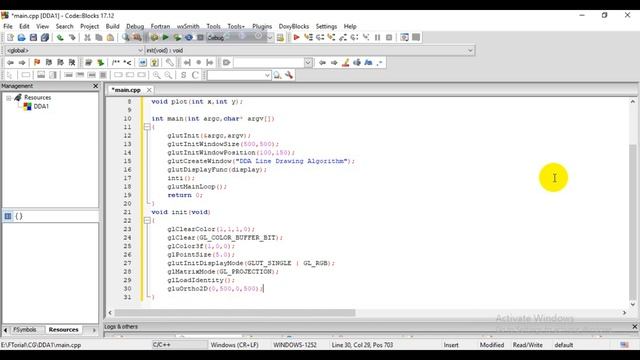This screenshot has height=360, width=640.
Task: Click the Replace icon
Action: 137,38
